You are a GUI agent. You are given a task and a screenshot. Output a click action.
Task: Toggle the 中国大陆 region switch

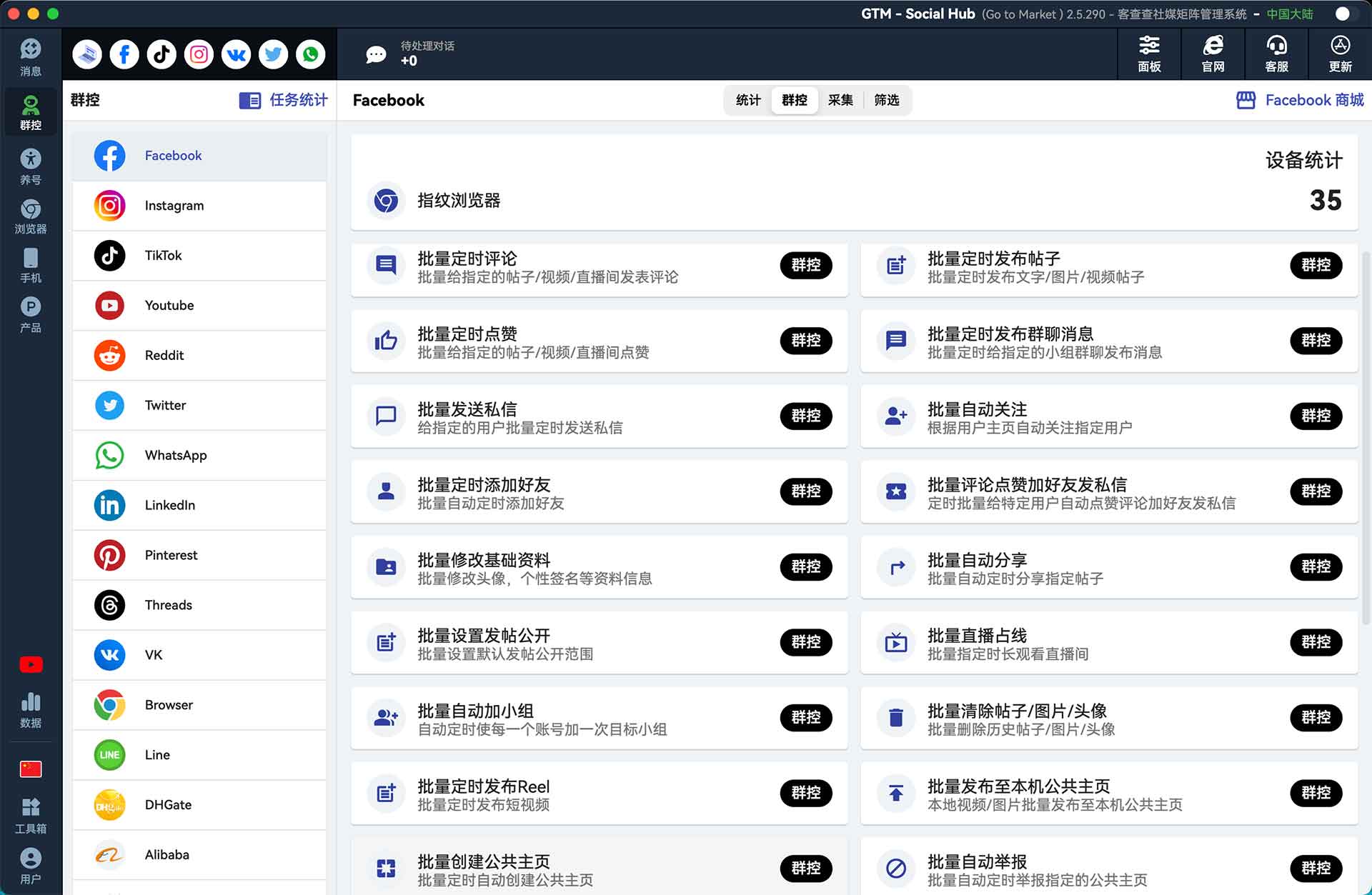coord(1346,14)
